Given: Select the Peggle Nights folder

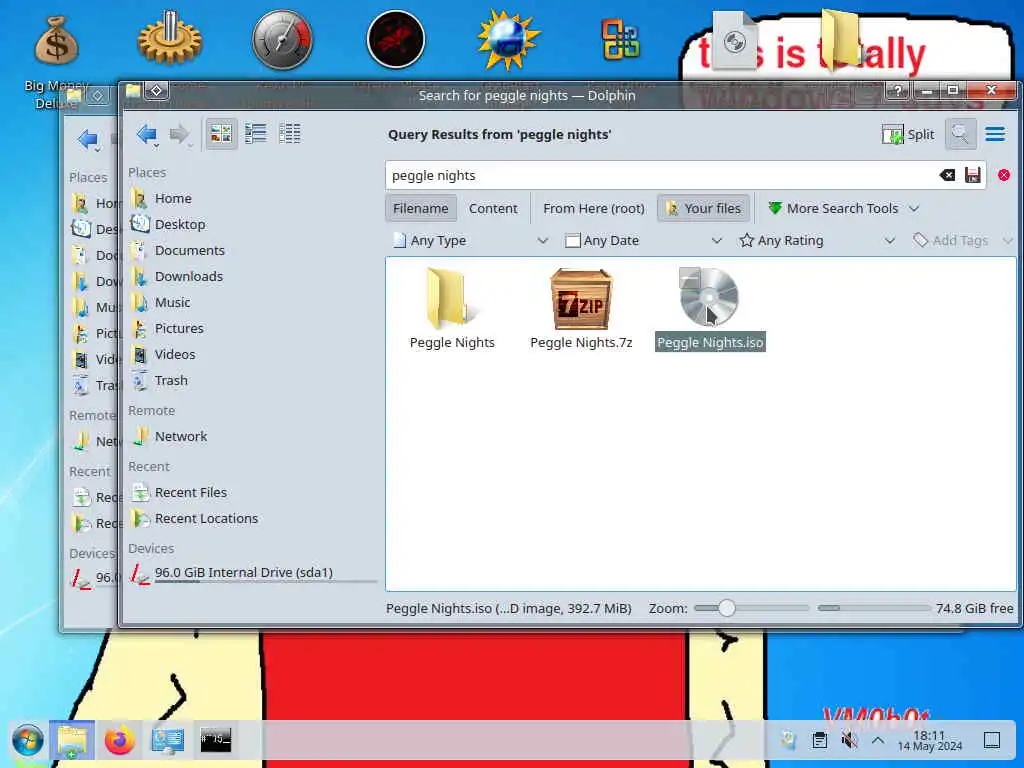Looking at the screenshot, I should pyautogui.click(x=452, y=309).
